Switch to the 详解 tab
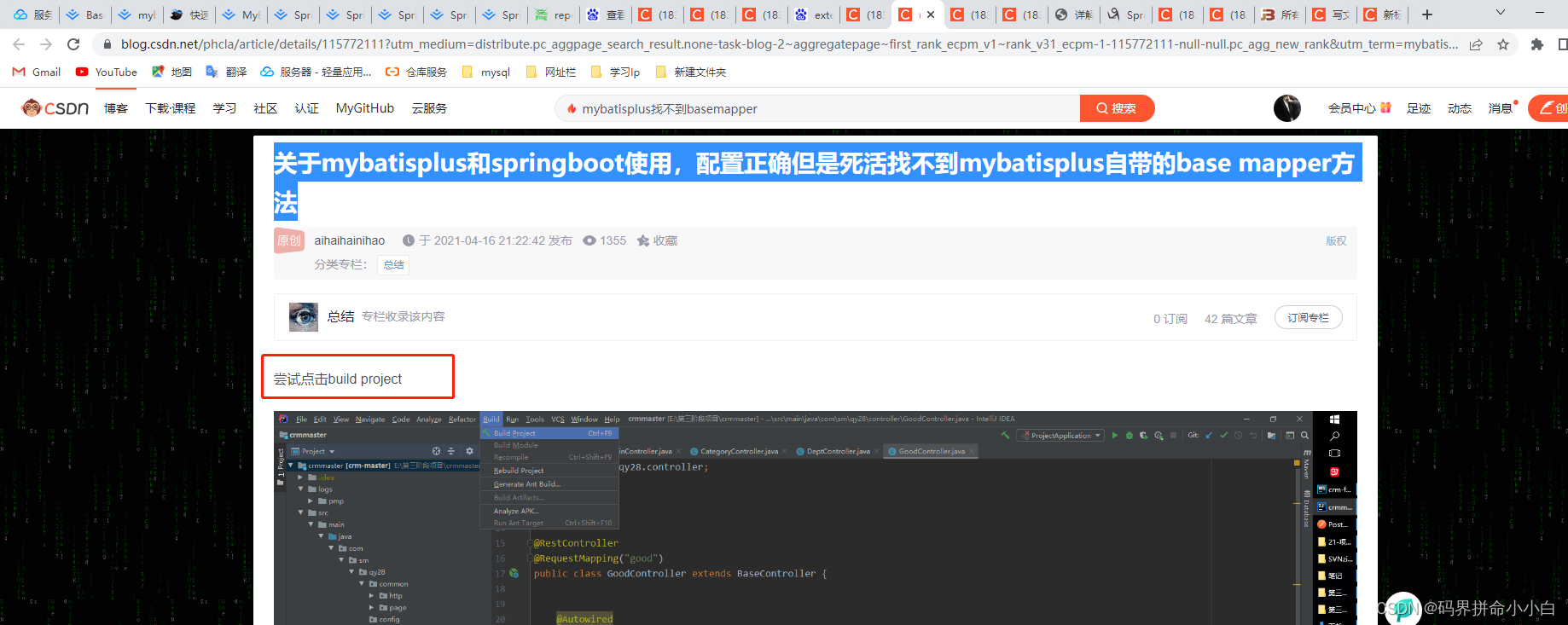1568x625 pixels. pyautogui.click(x=1073, y=14)
